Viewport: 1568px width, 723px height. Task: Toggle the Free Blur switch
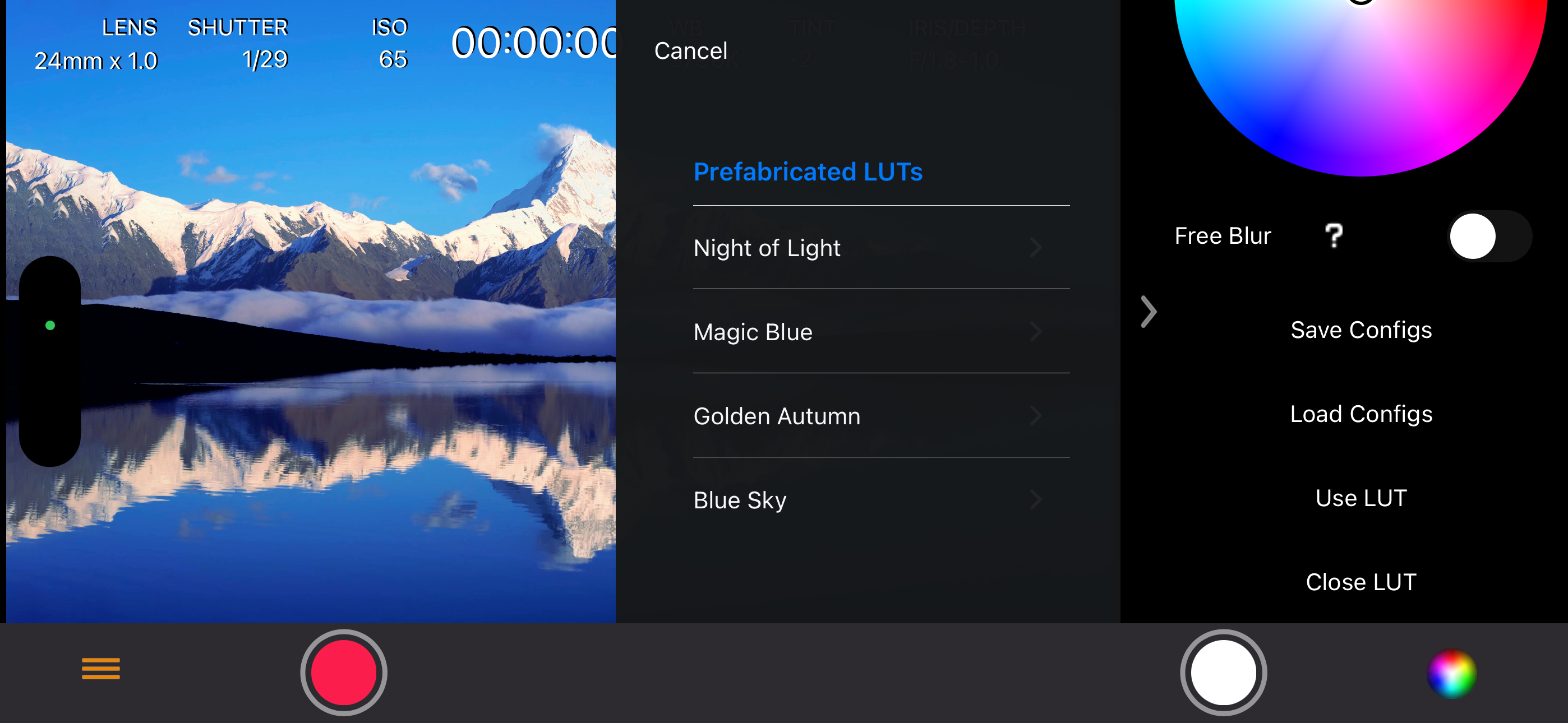pyautogui.click(x=1489, y=236)
